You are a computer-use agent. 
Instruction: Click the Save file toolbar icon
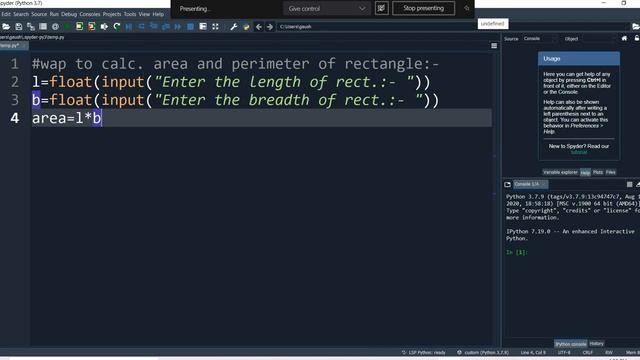(19, 27)
